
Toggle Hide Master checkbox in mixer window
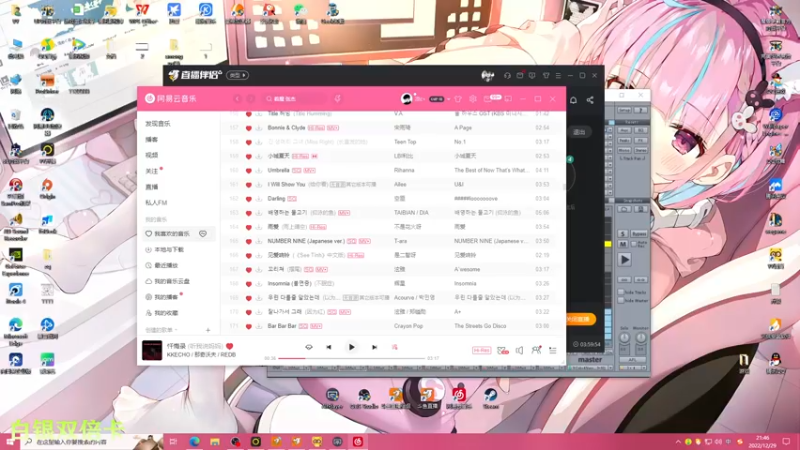point(621,301)
